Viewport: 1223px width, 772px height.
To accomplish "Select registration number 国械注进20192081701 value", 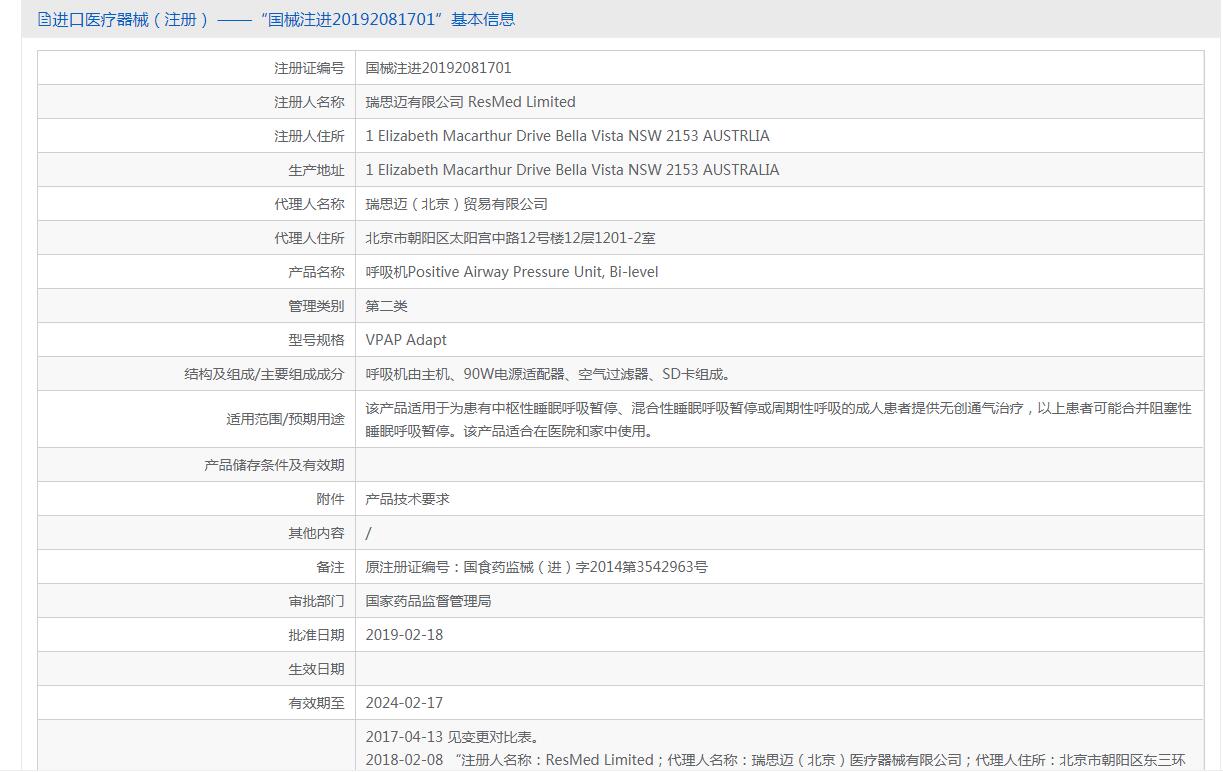I will click(439, 68).
